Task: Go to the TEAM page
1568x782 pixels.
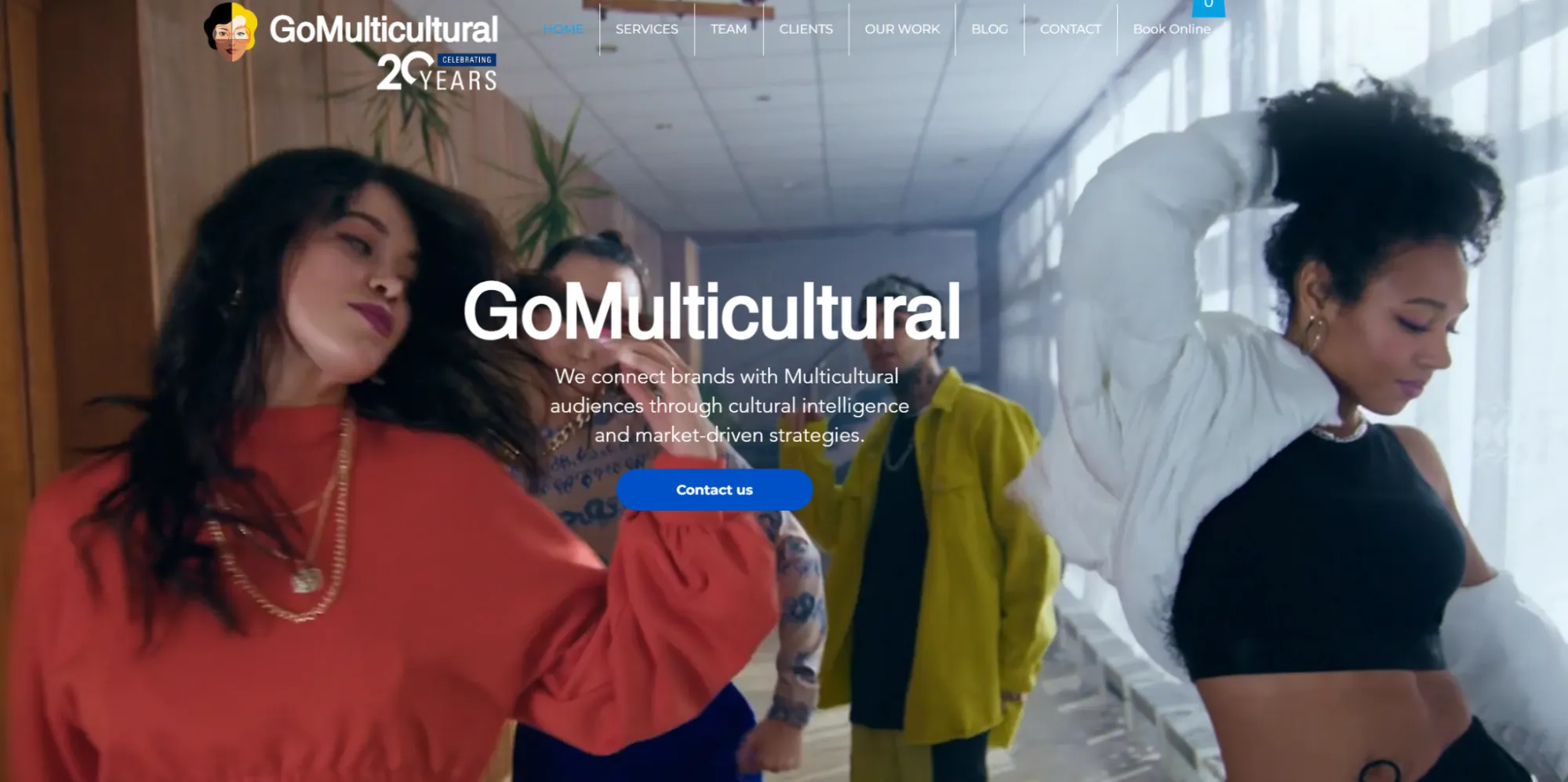Action: pos(728,29)
